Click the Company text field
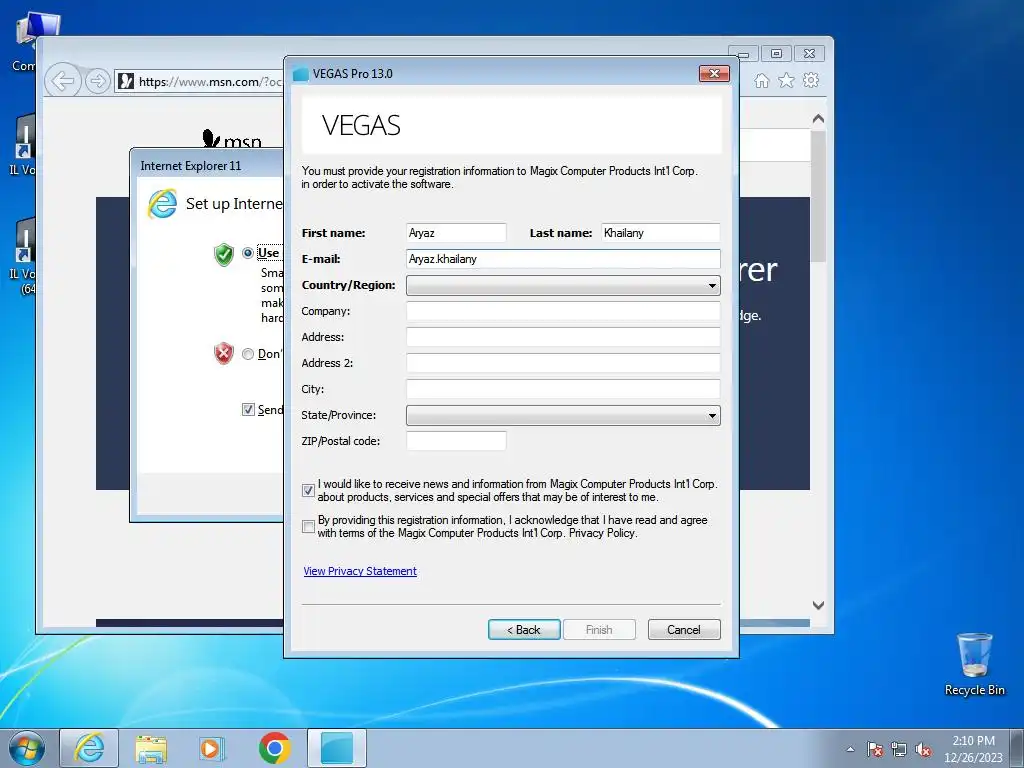The width and height of the screenshot is (1024, 768). coord(563,312)
